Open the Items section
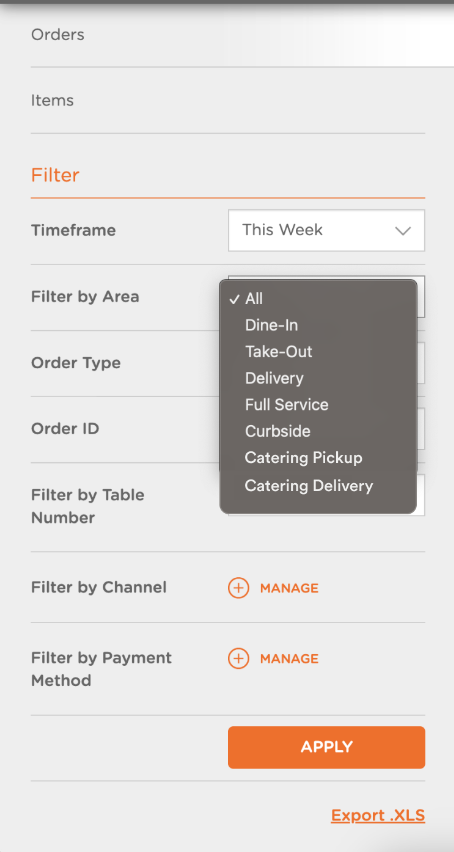The height and width of the screenshot is (852, 454). pyautogui.click(x=52, y=101)
